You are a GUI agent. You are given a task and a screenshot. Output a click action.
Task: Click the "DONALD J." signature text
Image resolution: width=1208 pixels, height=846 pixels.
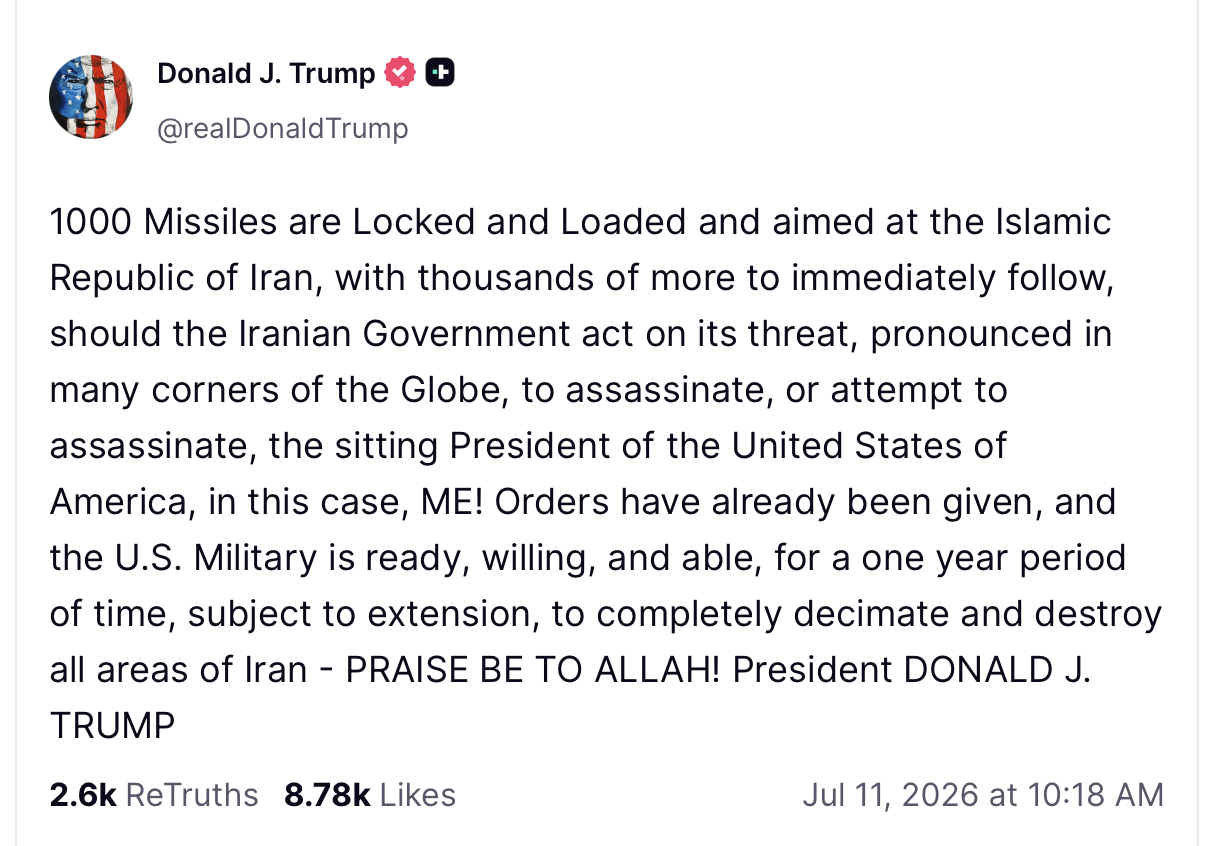tap(998, 668)
